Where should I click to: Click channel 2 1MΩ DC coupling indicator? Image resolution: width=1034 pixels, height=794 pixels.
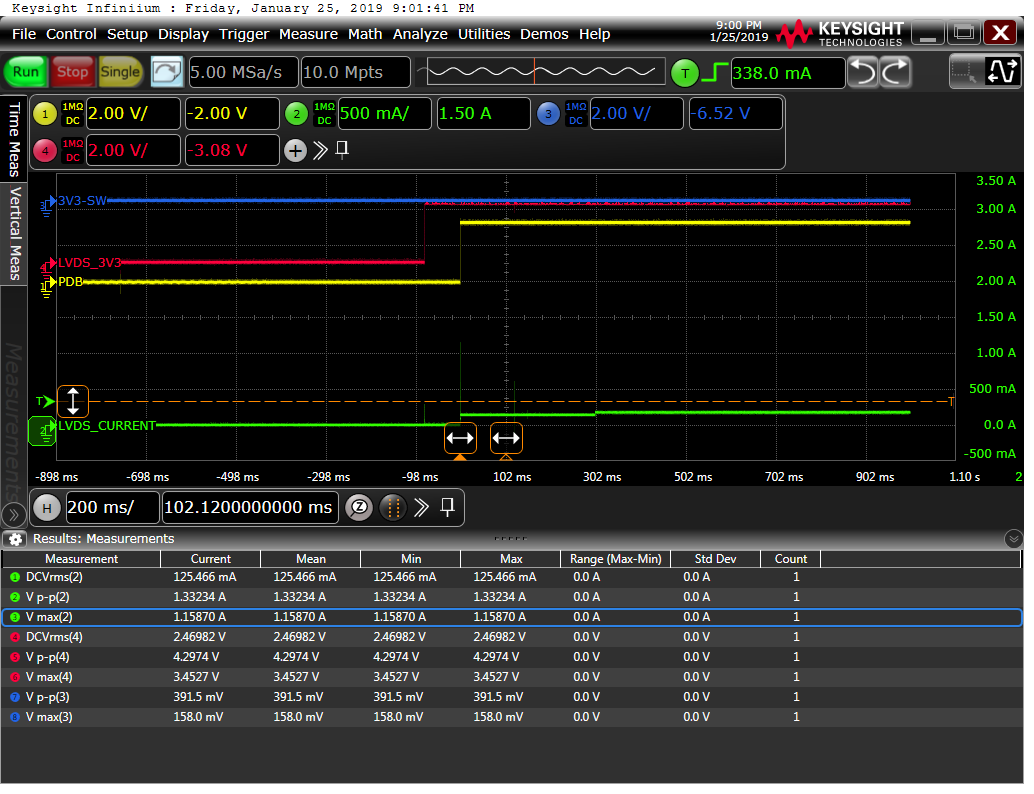coord(324,113)
